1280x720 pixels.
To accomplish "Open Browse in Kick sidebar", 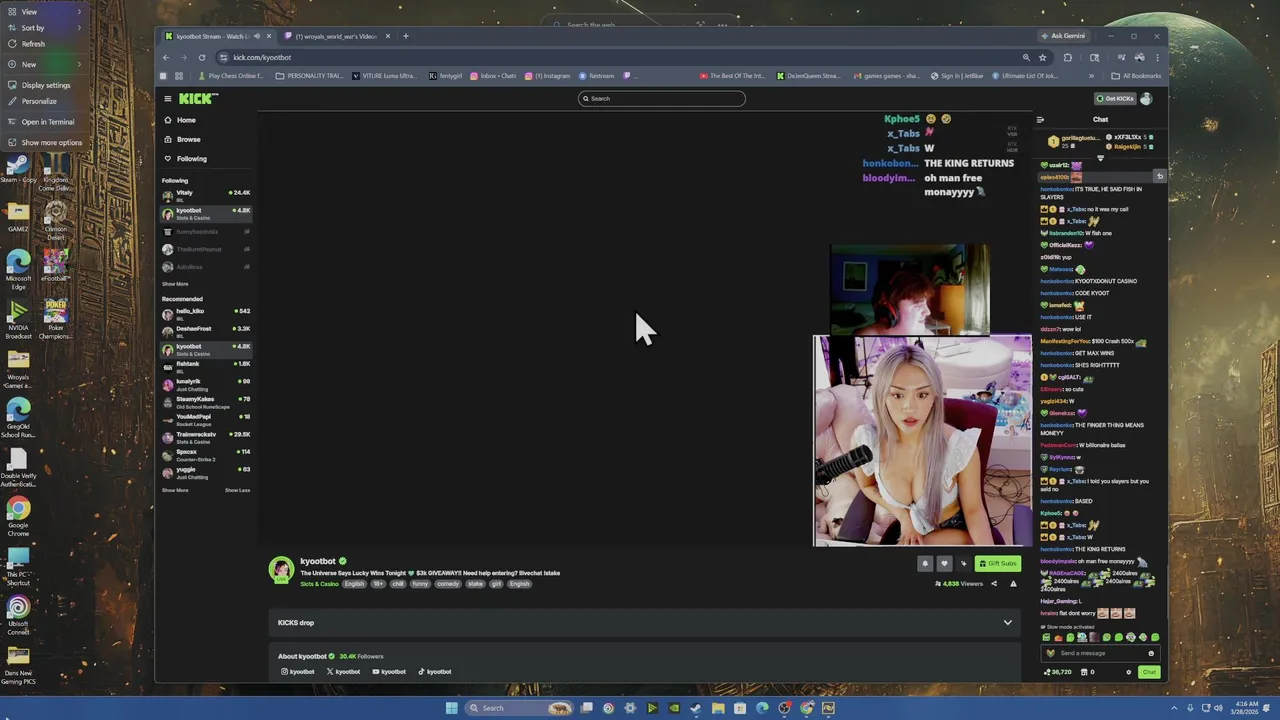I will point(182,139).
